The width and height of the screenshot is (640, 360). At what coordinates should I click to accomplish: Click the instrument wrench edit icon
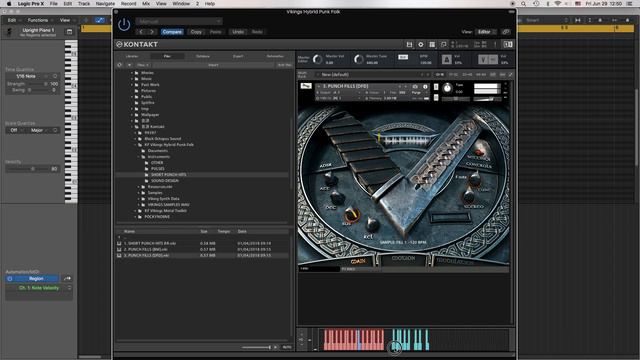click(x=306, y=86)
